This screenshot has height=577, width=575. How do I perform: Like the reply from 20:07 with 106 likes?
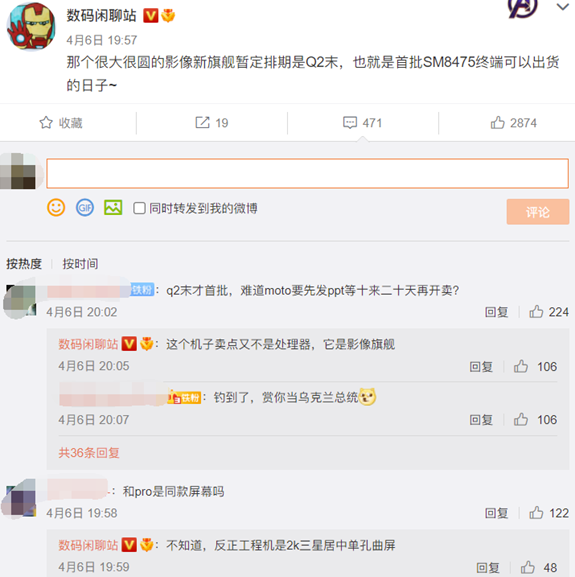pos(535,420)
